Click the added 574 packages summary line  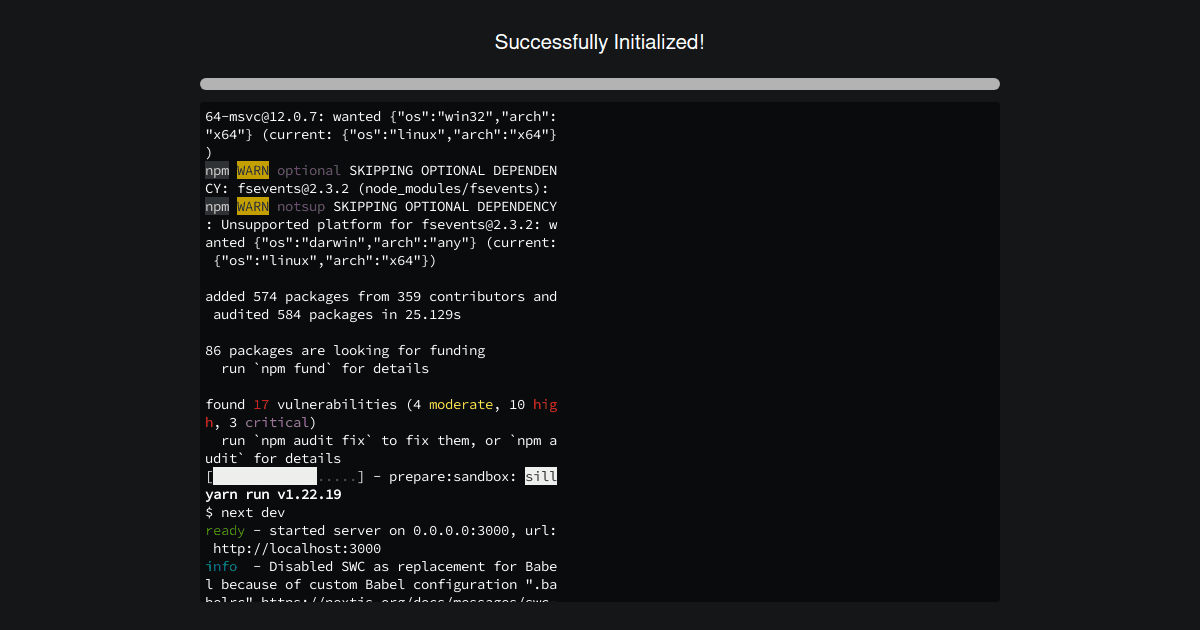(x=380, y=296)
